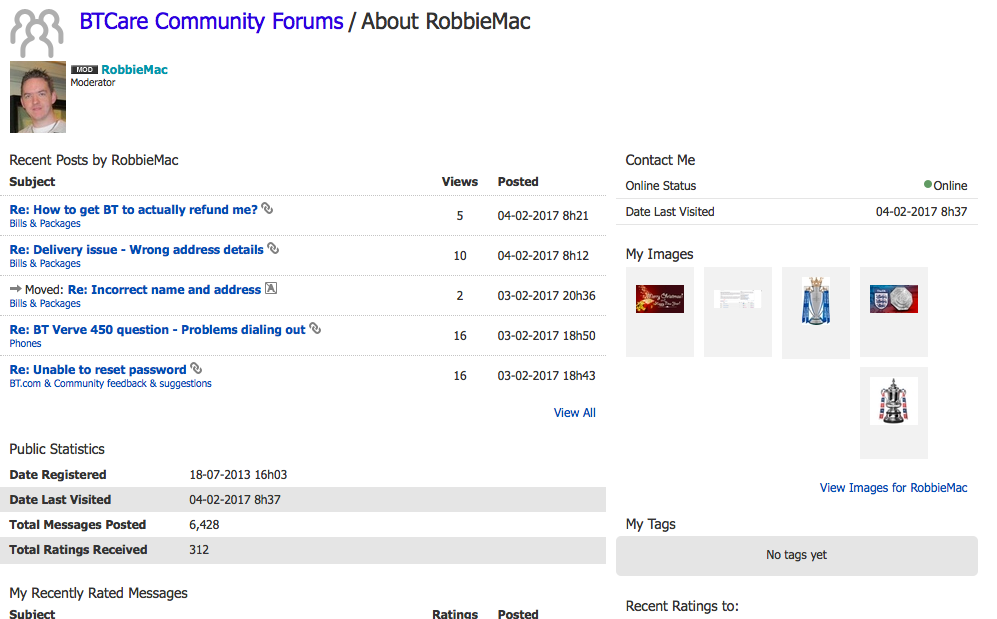
Task: Open Bills & Packages board under Incorrect name post
Action: coord(45,304)
